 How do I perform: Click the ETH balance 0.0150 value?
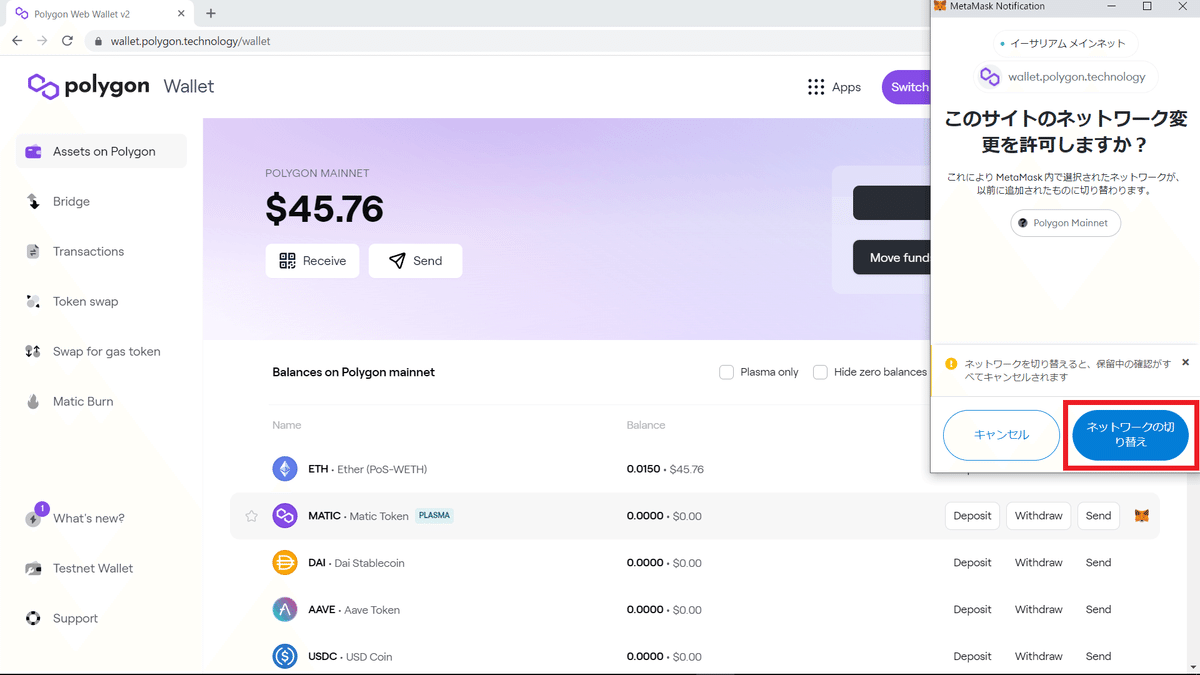click(x=644, y=469)
